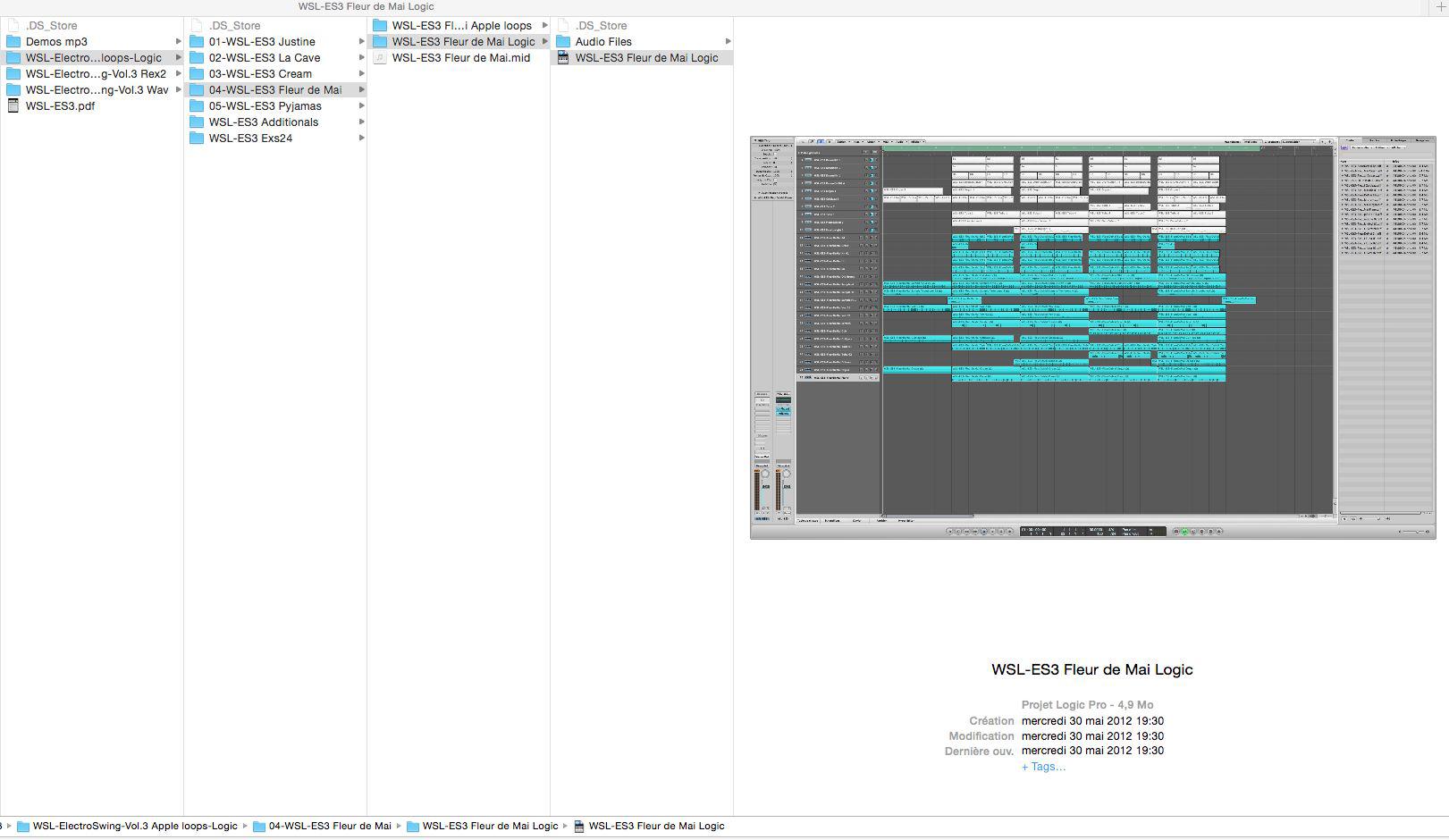Click the 04-WSL-ES3 Fleur de Mai folder icon

[x=197, y=90]
